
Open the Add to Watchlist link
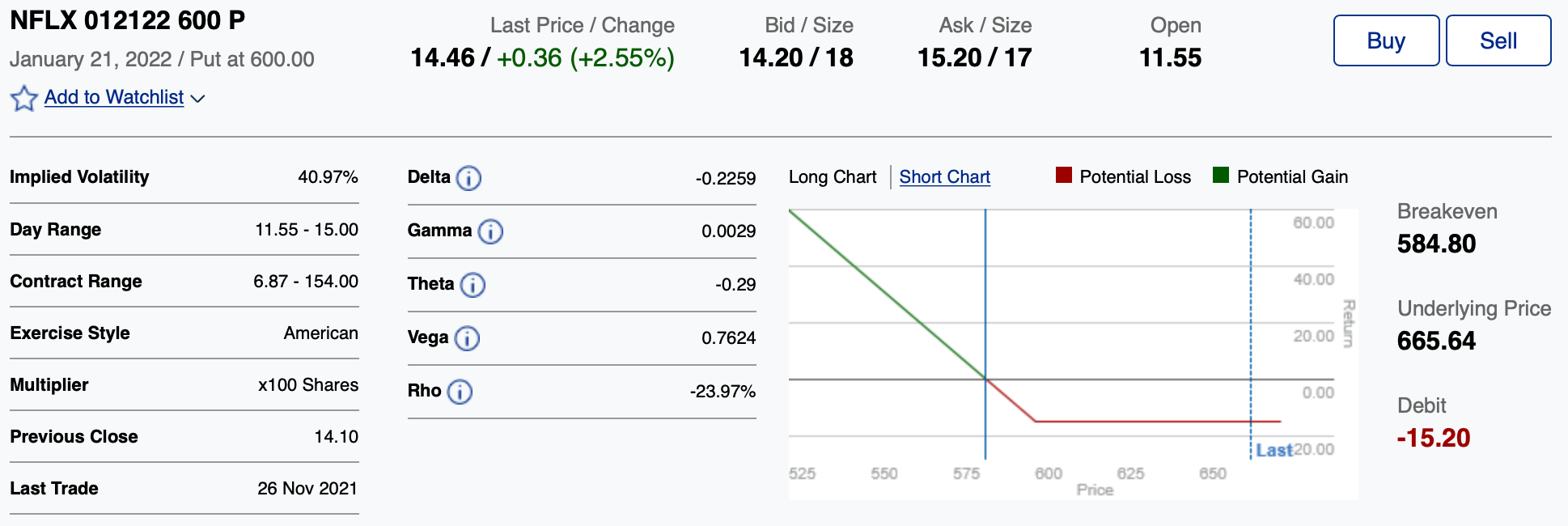(114, 97)
